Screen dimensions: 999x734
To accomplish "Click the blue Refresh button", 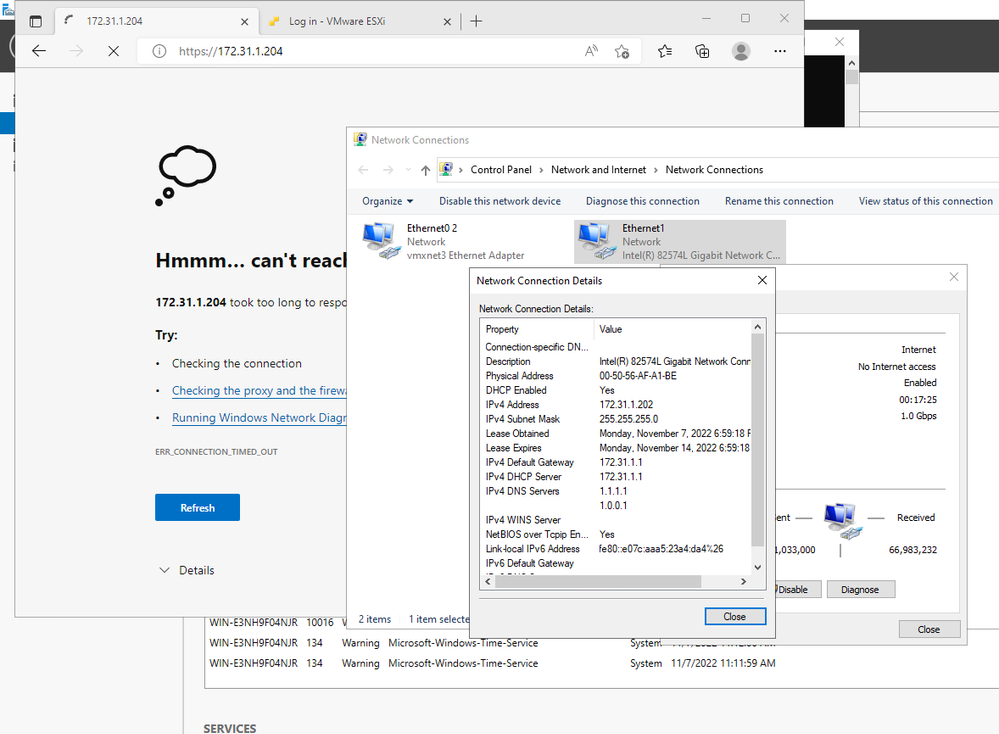I will point(197,508).
